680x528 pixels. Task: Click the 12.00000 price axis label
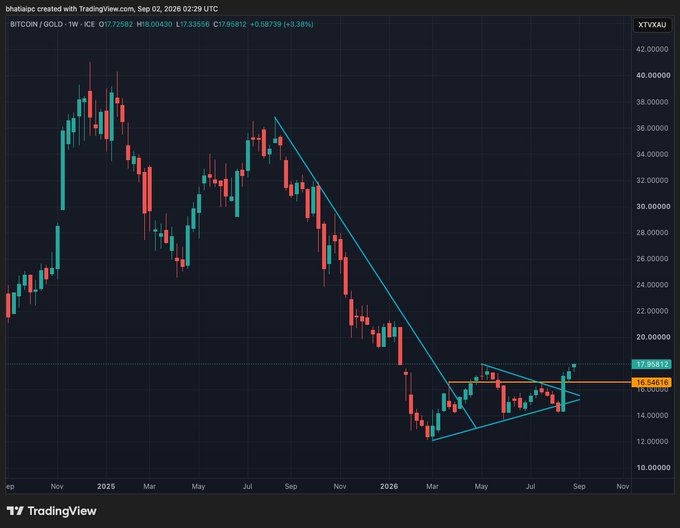[x=652, y=441]
